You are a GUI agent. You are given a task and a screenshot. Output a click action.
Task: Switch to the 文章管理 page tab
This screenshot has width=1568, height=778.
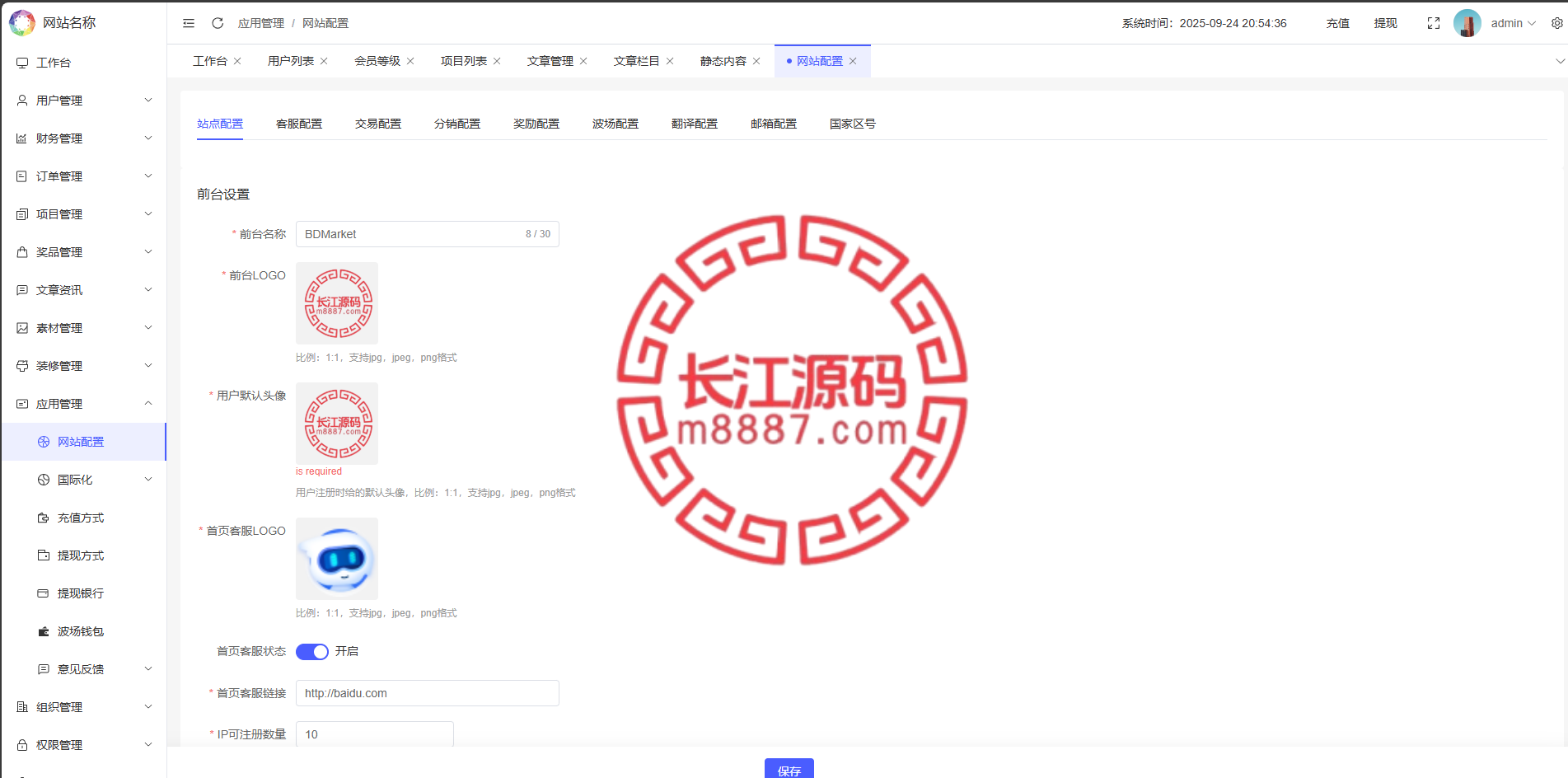tap(550, 61)
